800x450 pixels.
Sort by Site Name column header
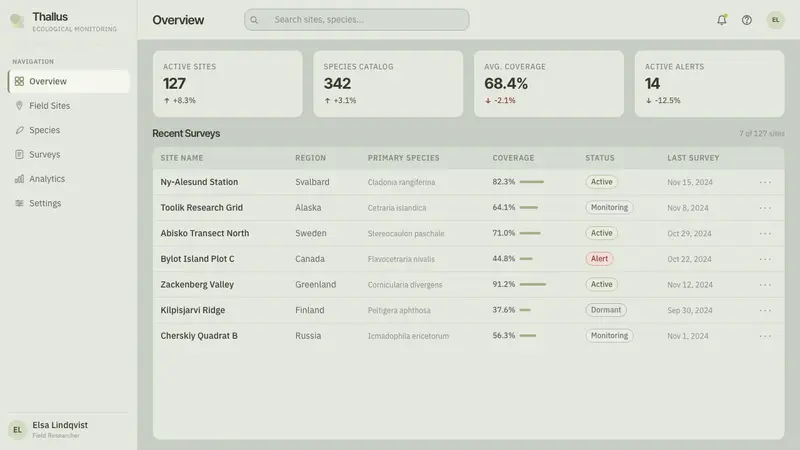click(182, 158)
